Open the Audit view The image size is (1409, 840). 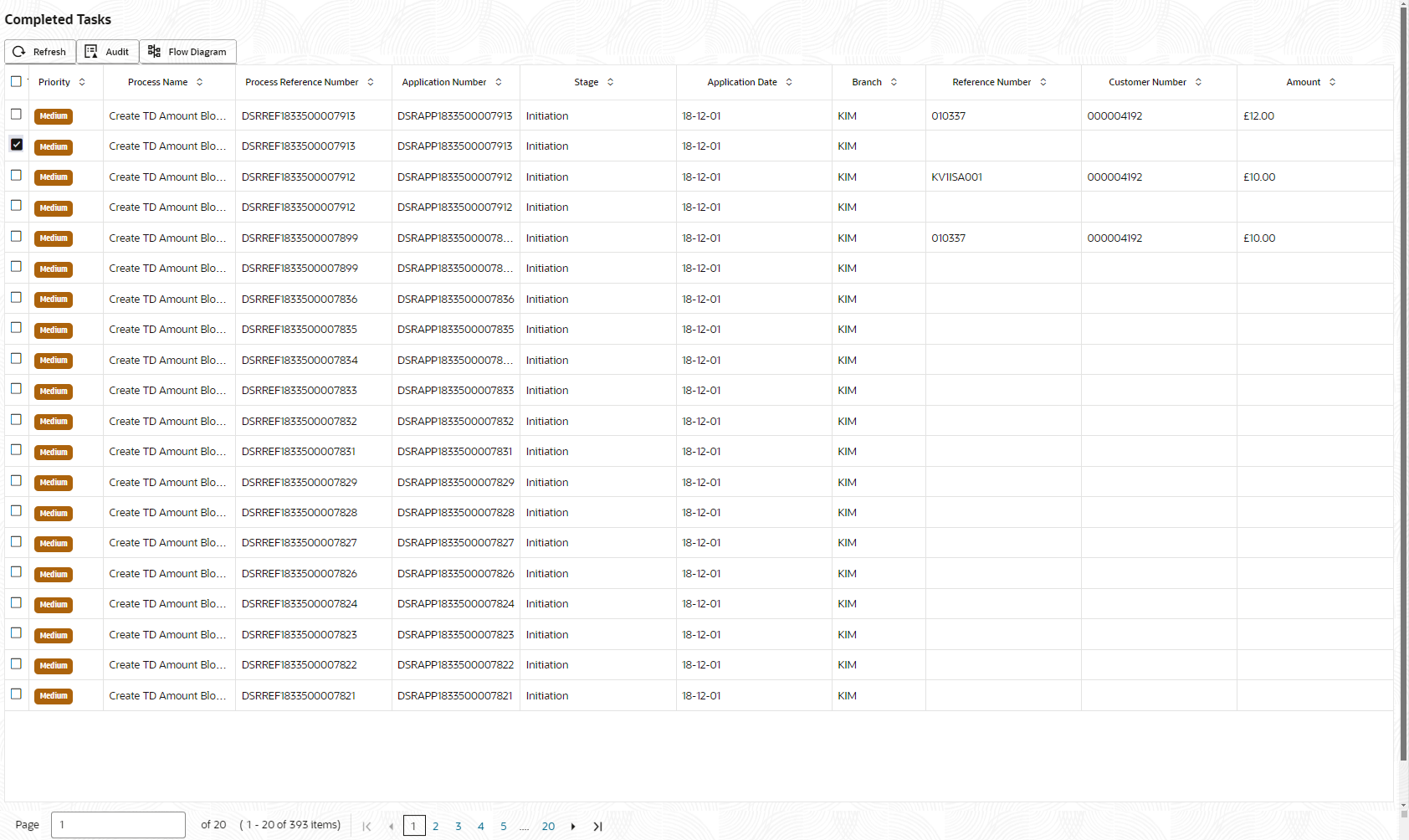pos(108,52)
